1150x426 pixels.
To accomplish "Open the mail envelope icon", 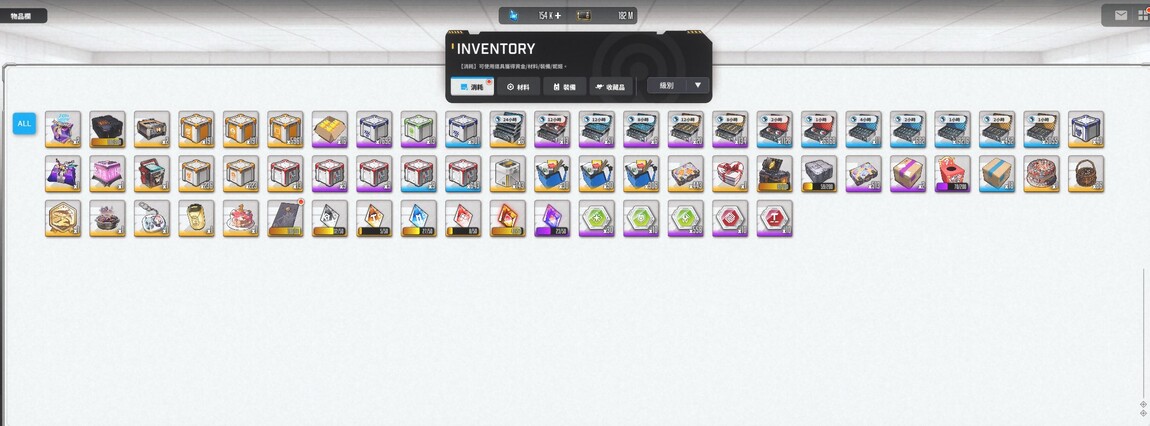I will (1121, 15).
